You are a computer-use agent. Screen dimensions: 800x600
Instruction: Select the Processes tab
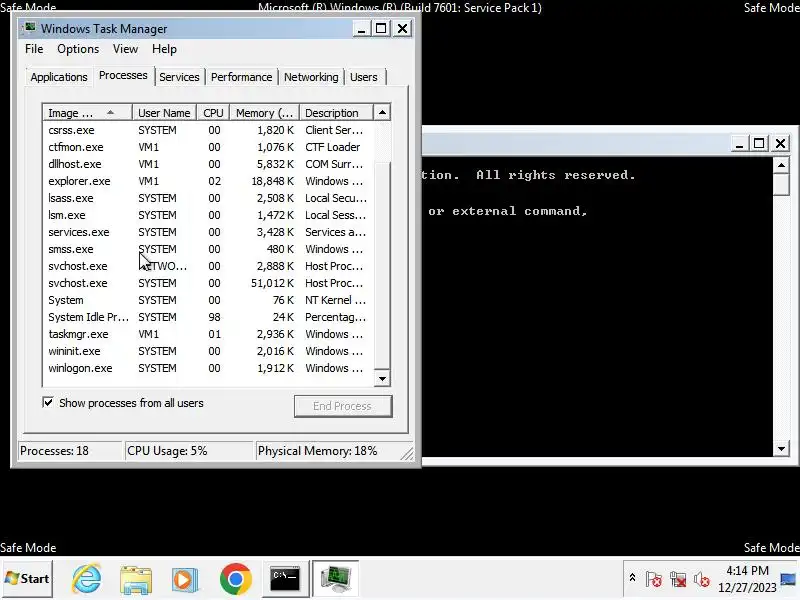pyautogui.click(x=123, y=76)
